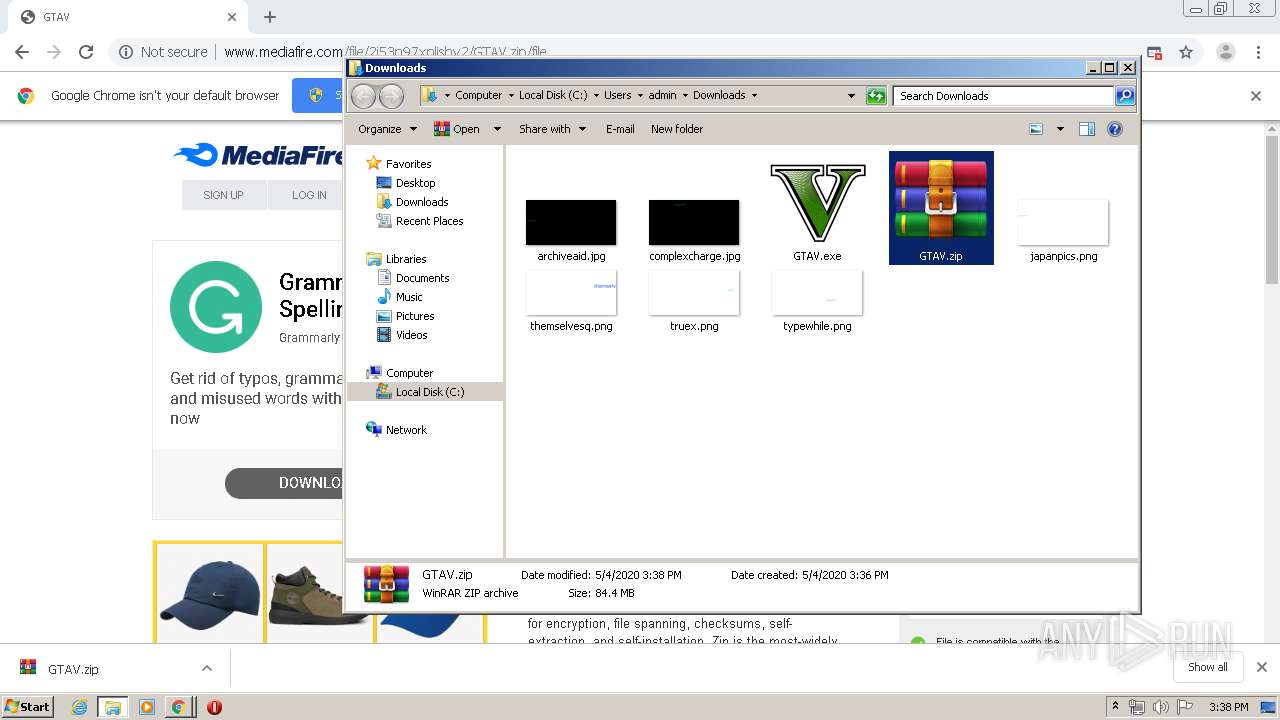Select japanpics.png file
Screen dimensions: 1280x720
pos(1063,222)
